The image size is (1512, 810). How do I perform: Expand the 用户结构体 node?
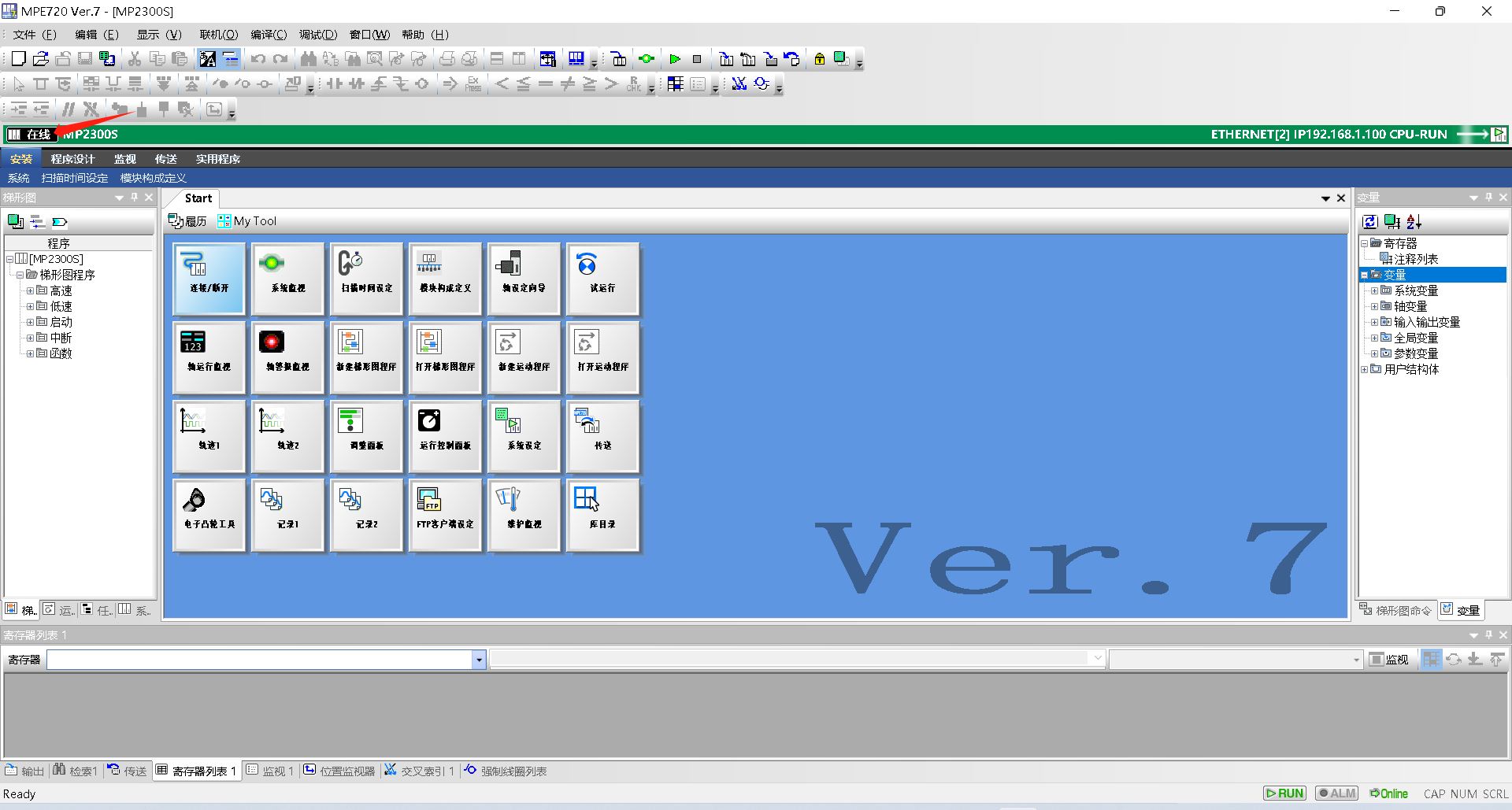pyautogui.click(x=1365, y=369)
